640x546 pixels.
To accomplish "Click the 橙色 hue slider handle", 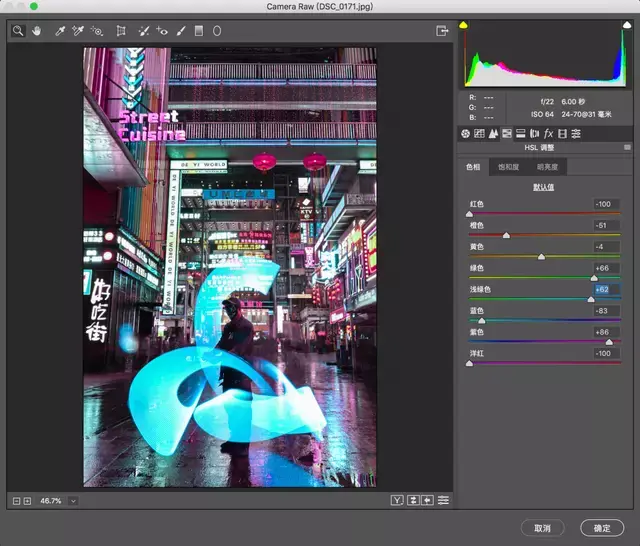I will [x=506, y=235].
